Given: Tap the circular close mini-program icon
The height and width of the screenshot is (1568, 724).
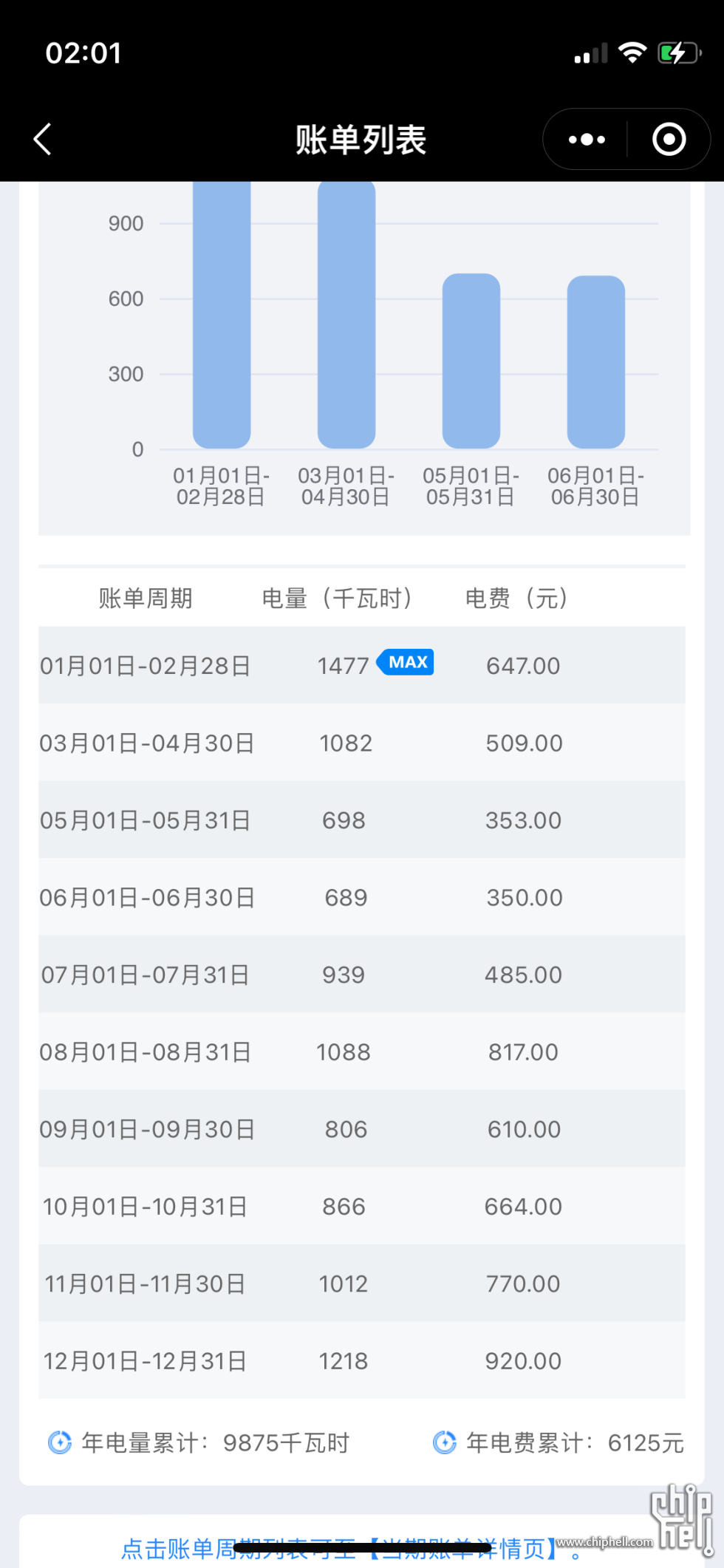Looking at the screenshot, I should click(x=669, y=140).
